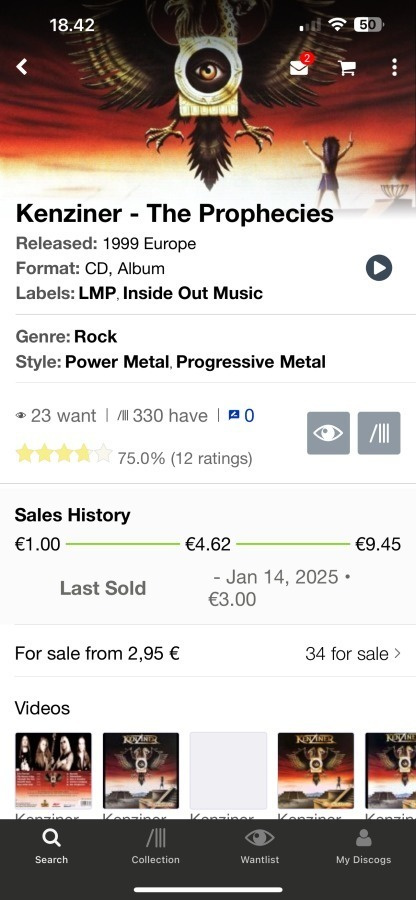Rate the release with the star row
416x900 pixels.
coord(64,453)
